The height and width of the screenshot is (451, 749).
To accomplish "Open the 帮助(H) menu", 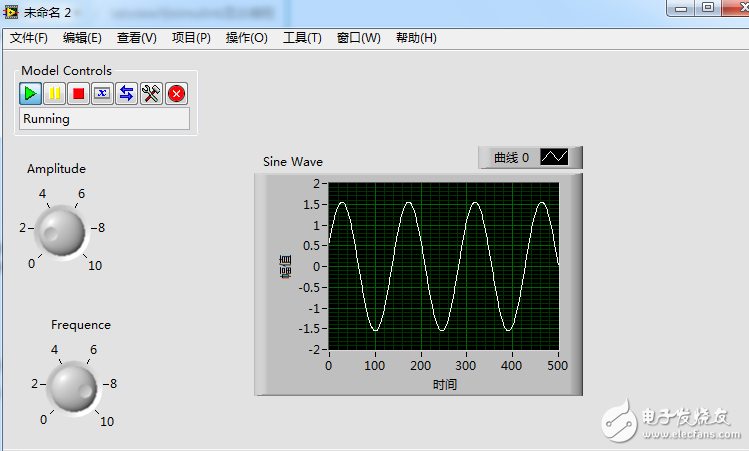I will (x=416, y=38).
